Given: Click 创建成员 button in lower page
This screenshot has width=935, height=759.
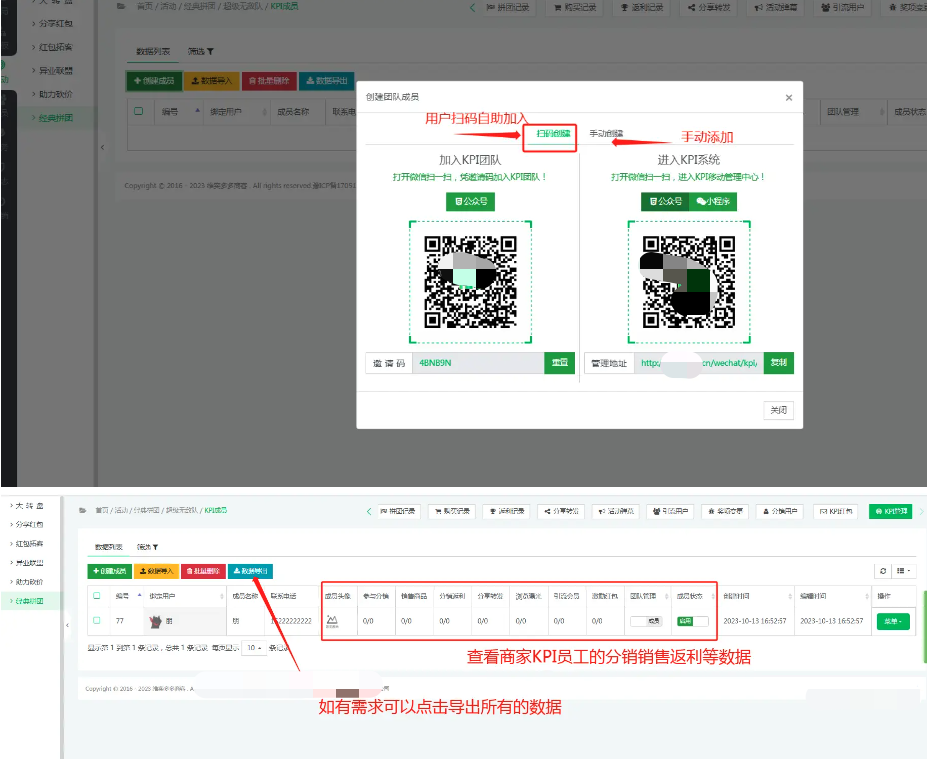Looking at the screenshot, I should click(110, 571).
